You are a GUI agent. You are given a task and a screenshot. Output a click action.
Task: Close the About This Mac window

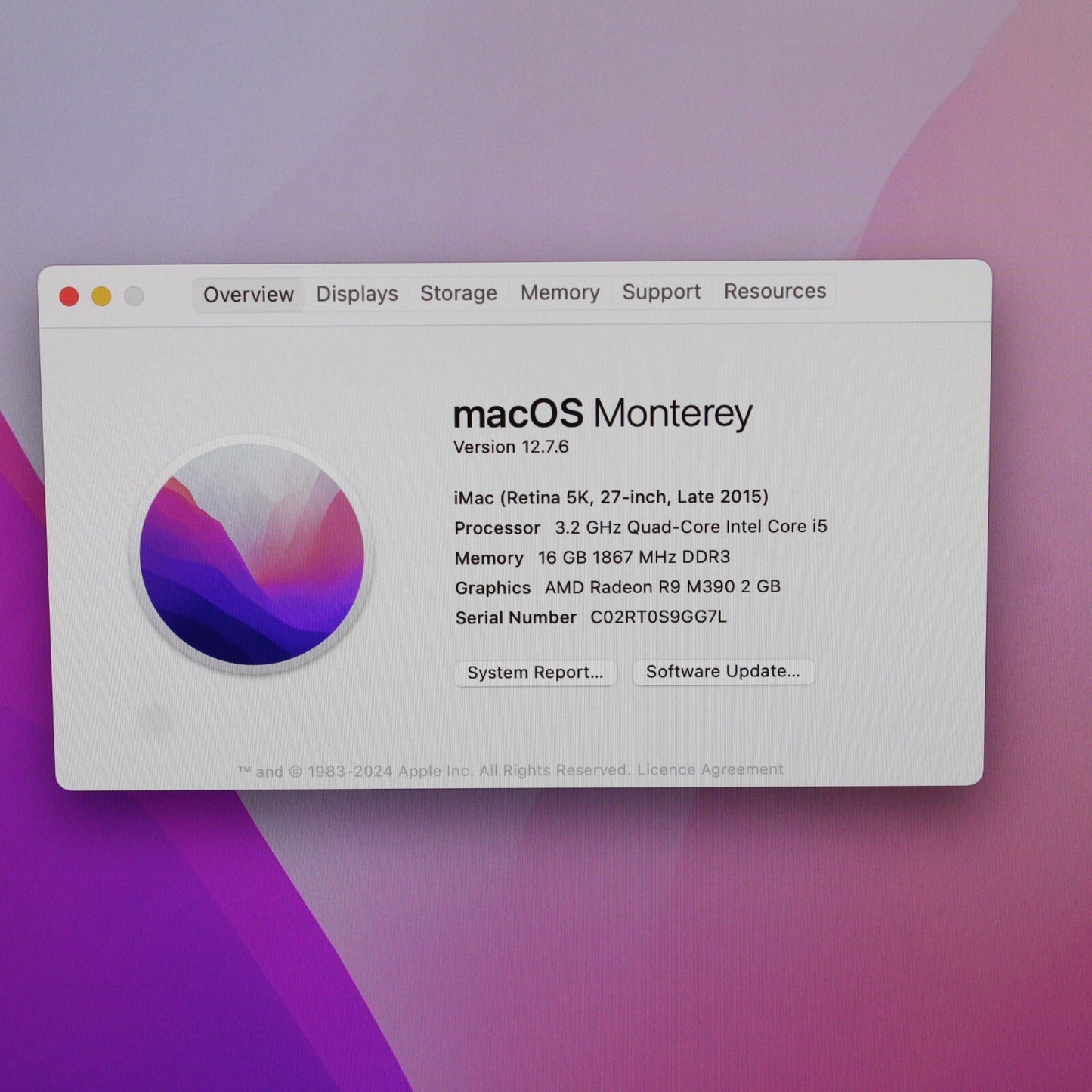[70, 297]
